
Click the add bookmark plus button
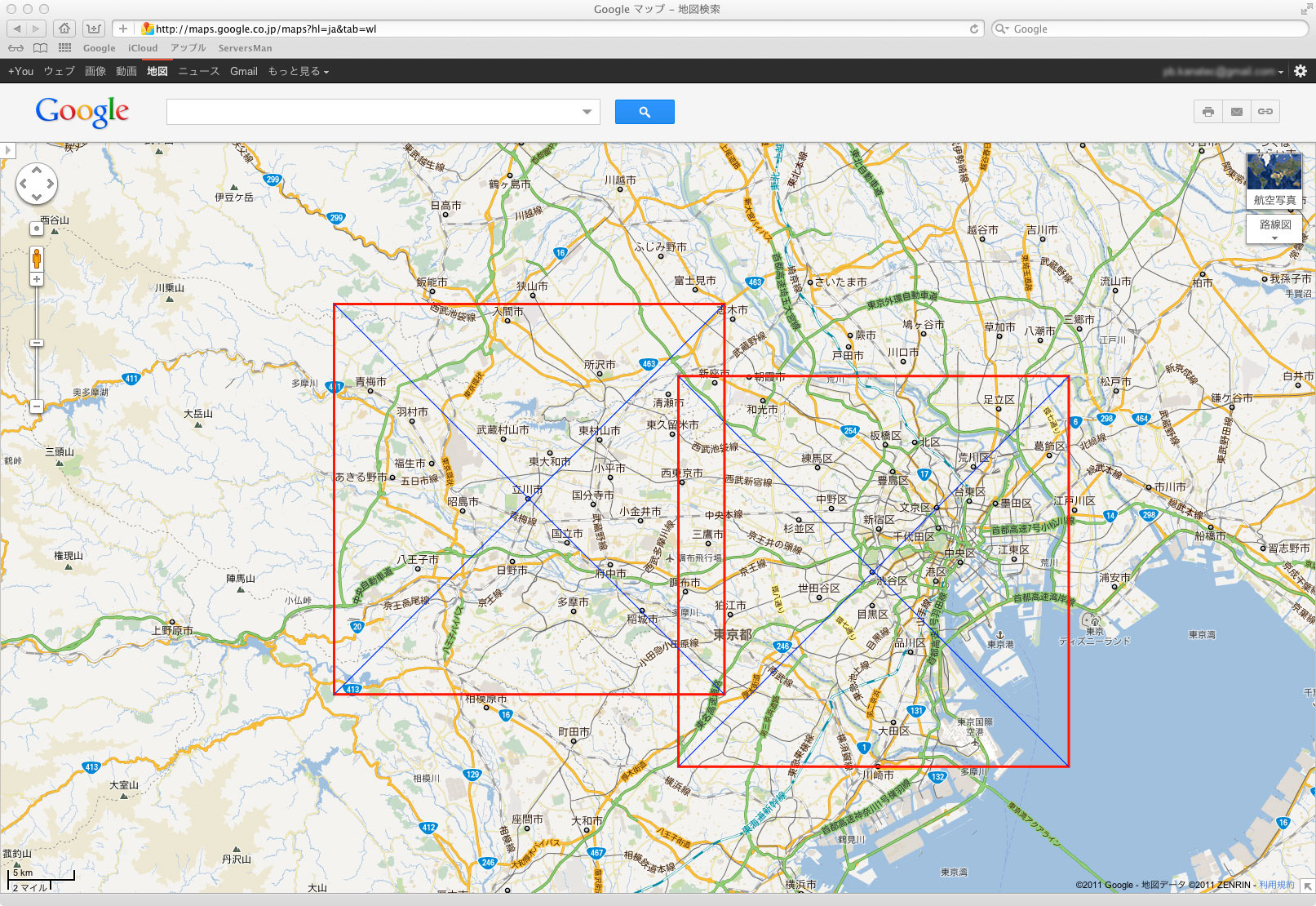pos(122,29)
